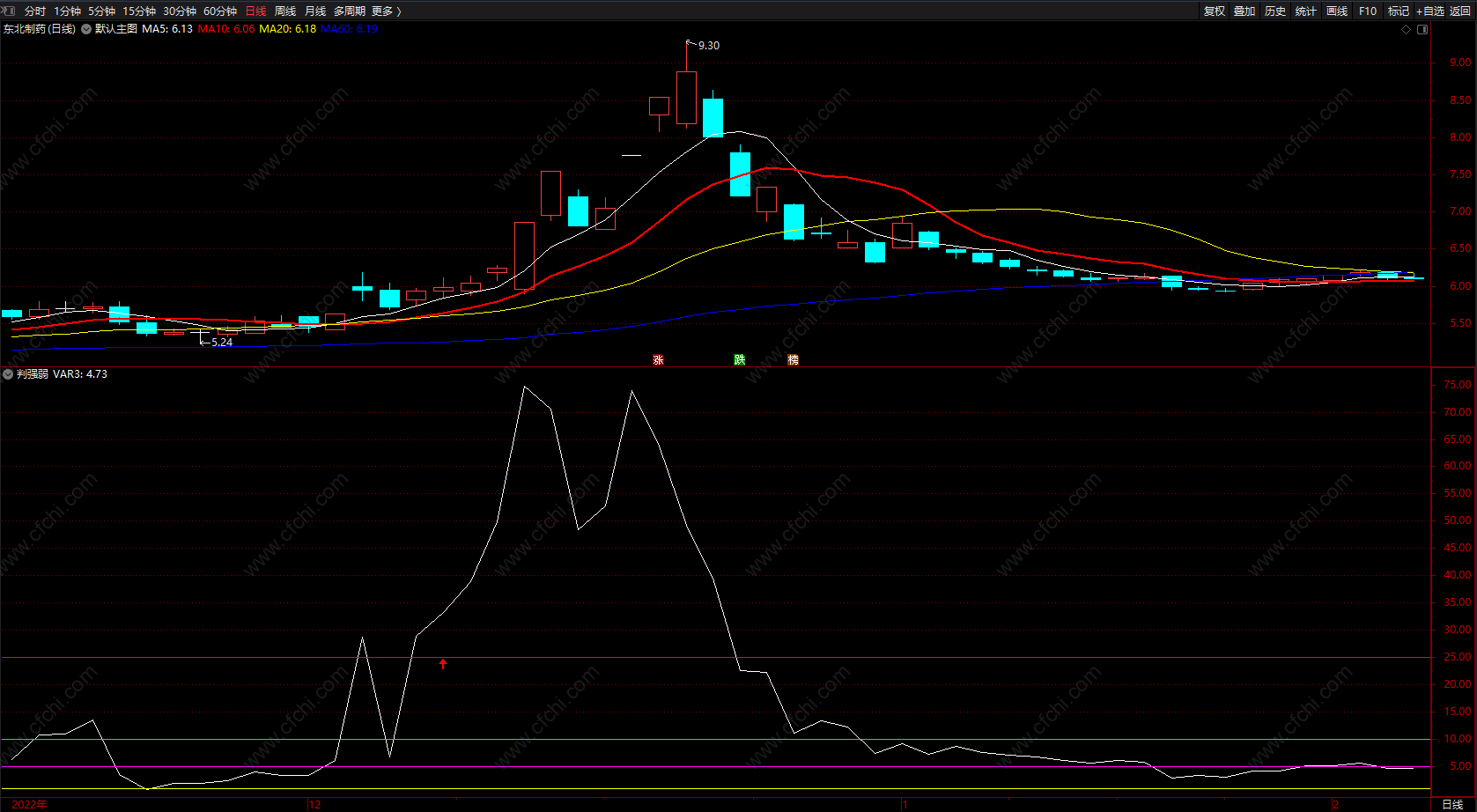1477x812 pixels.
Task: Click the red up-arrow signal in sub-chart
Action: pos(443,664)
